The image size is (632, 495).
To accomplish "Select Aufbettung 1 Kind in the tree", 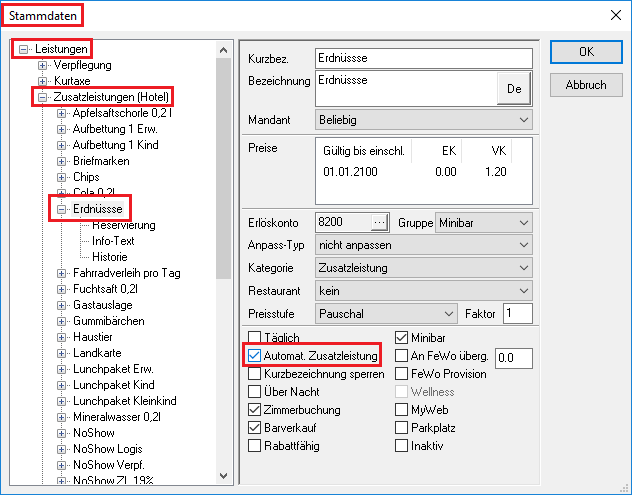I will 115,145.
